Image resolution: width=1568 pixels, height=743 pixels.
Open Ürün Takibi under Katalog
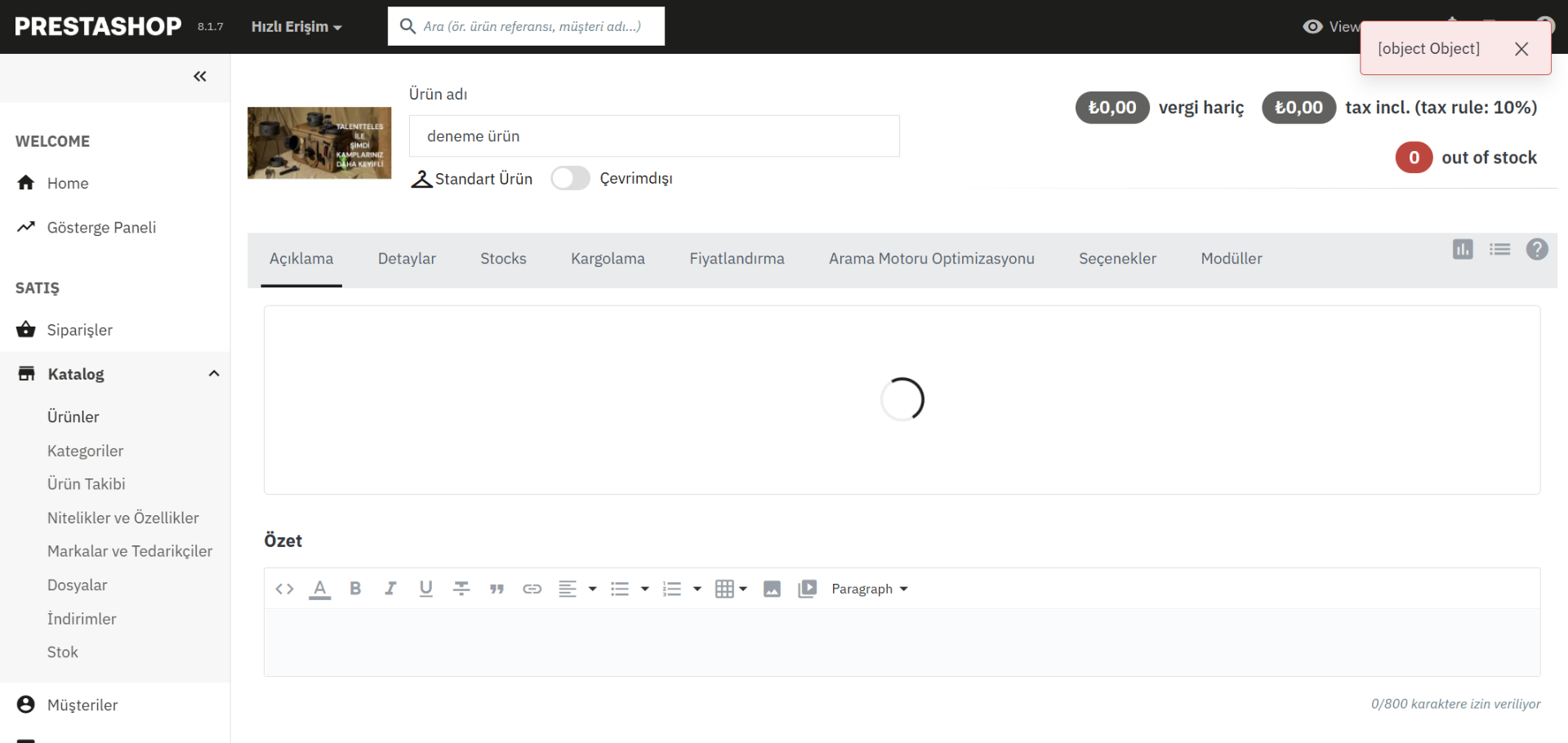[86, 484]
